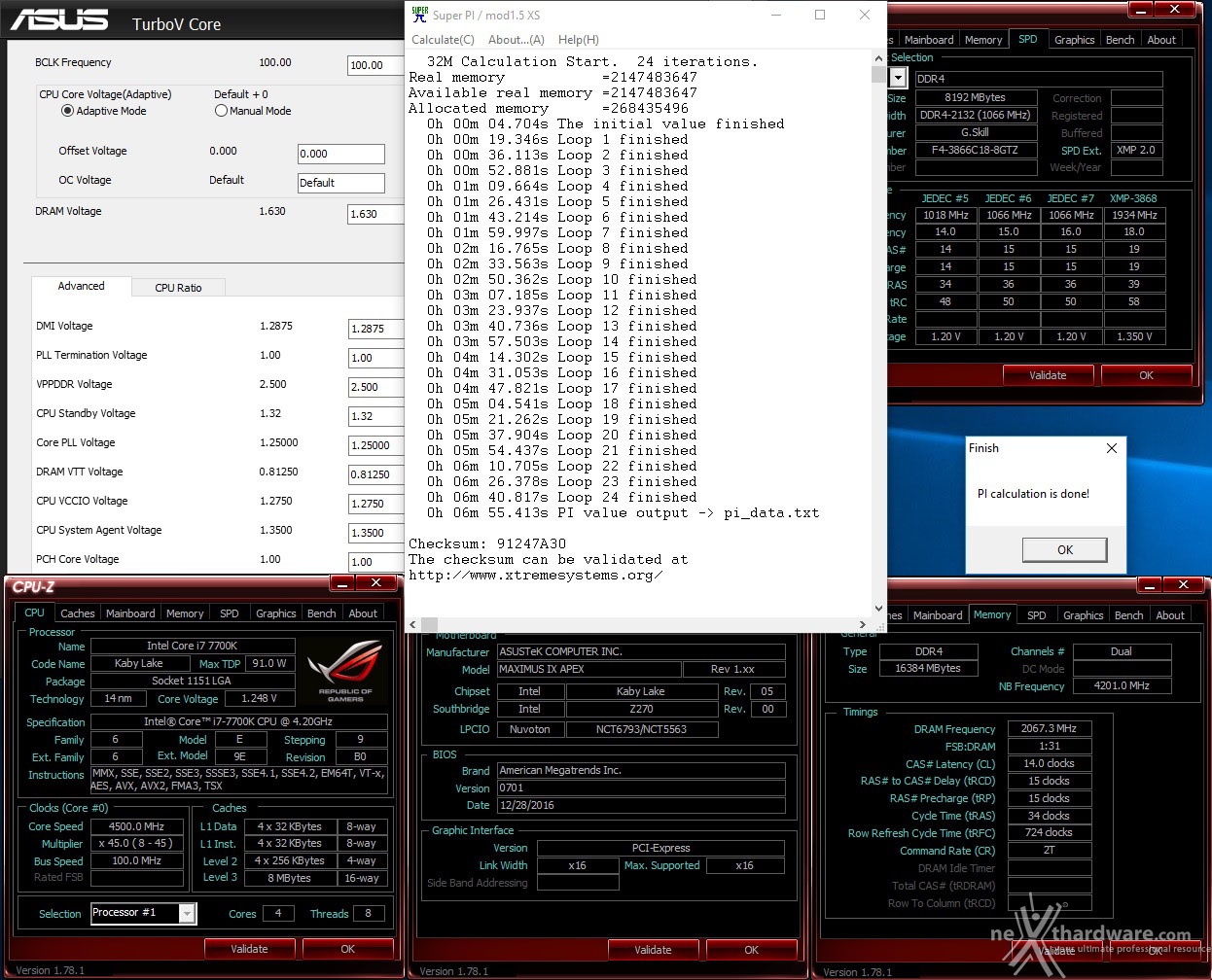The image size is (1212, 980).
Task: Switch to CPU Ratio tab in TurboV
Action: coord(178,288)
